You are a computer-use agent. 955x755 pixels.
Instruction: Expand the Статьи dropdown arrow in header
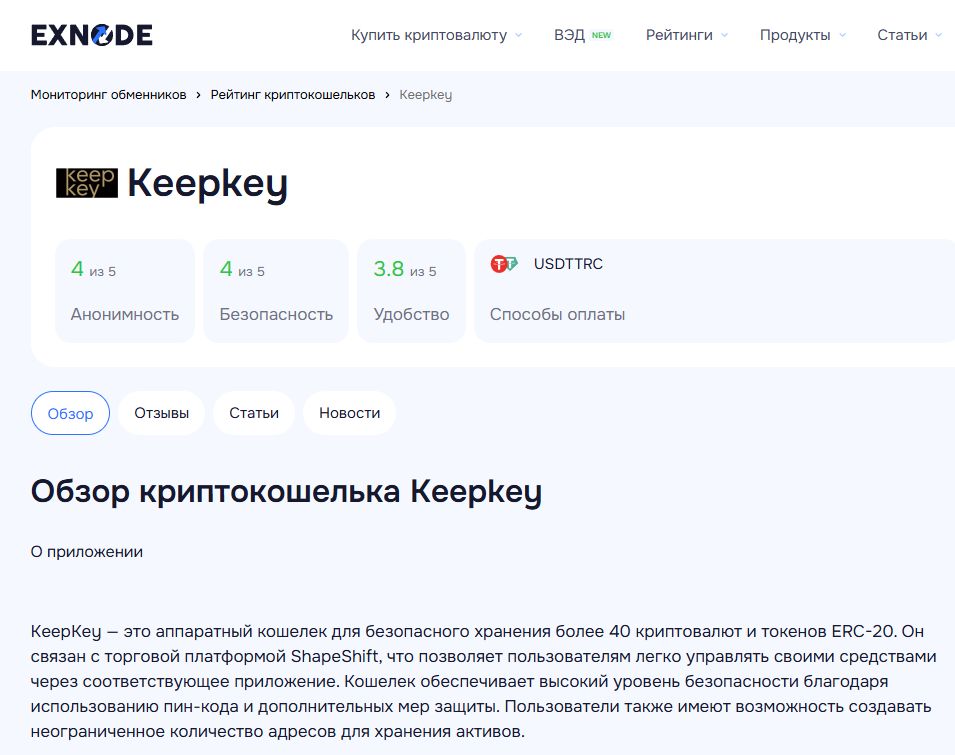tap(939, 35)
